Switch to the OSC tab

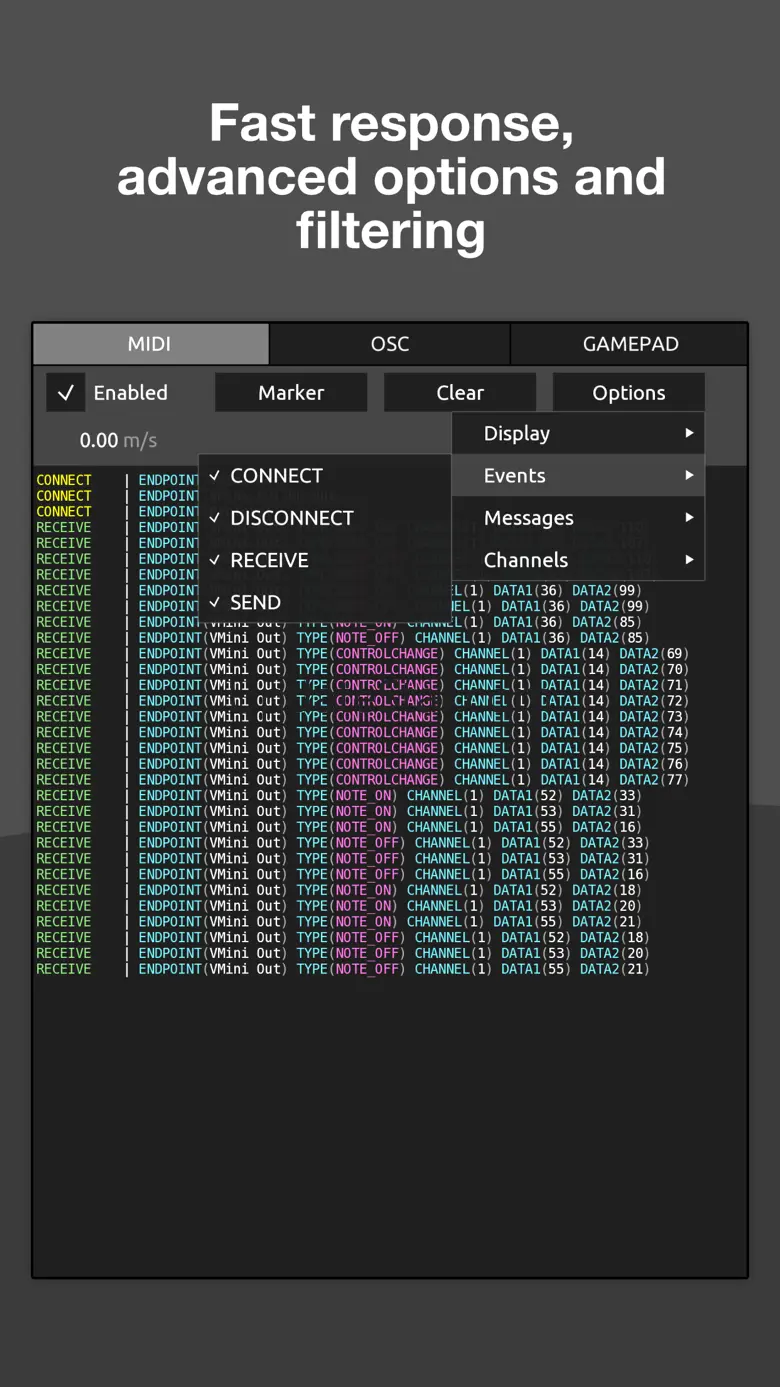click(390, 344)
